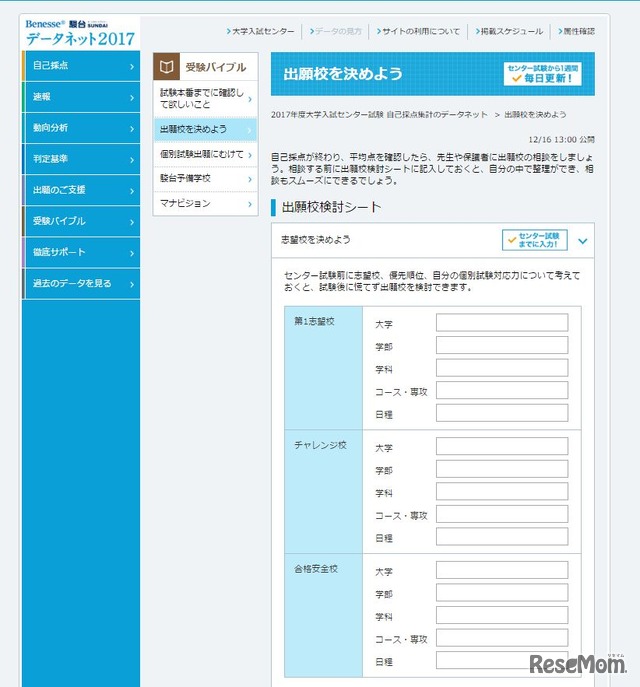
Task: Click the 学科 field for 第1志望校
Action: coord(502,368)
